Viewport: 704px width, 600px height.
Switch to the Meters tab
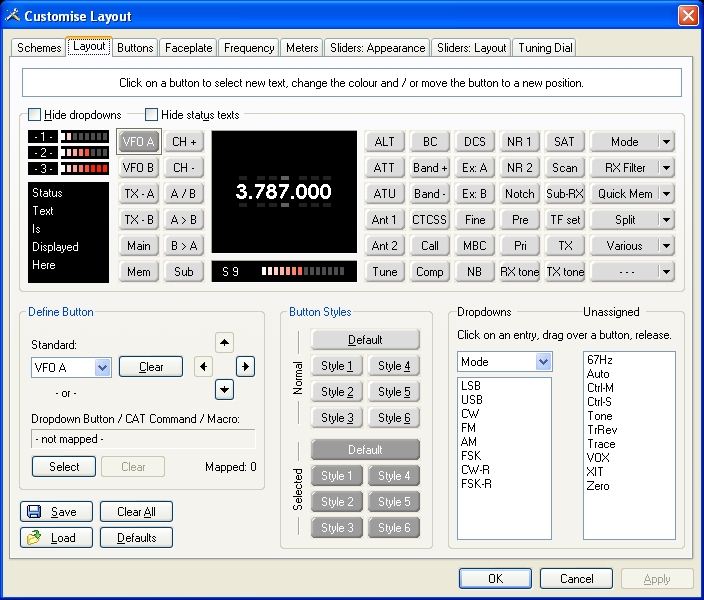302,48
